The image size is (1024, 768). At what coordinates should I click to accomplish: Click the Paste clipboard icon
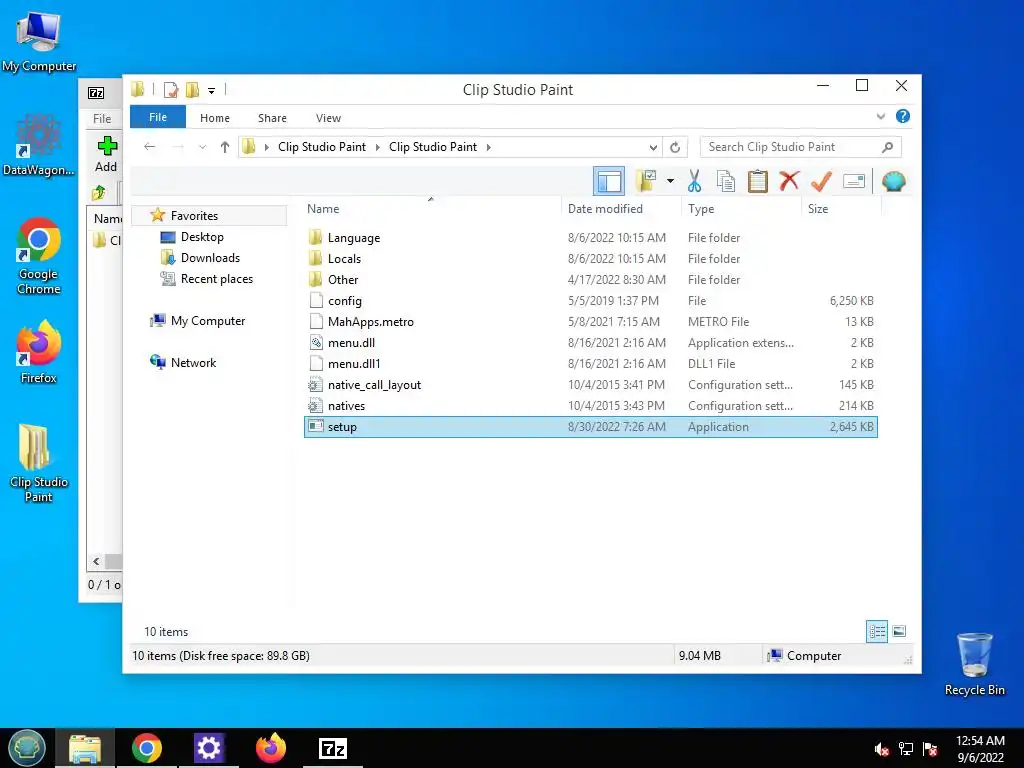(x=758, y=181)
